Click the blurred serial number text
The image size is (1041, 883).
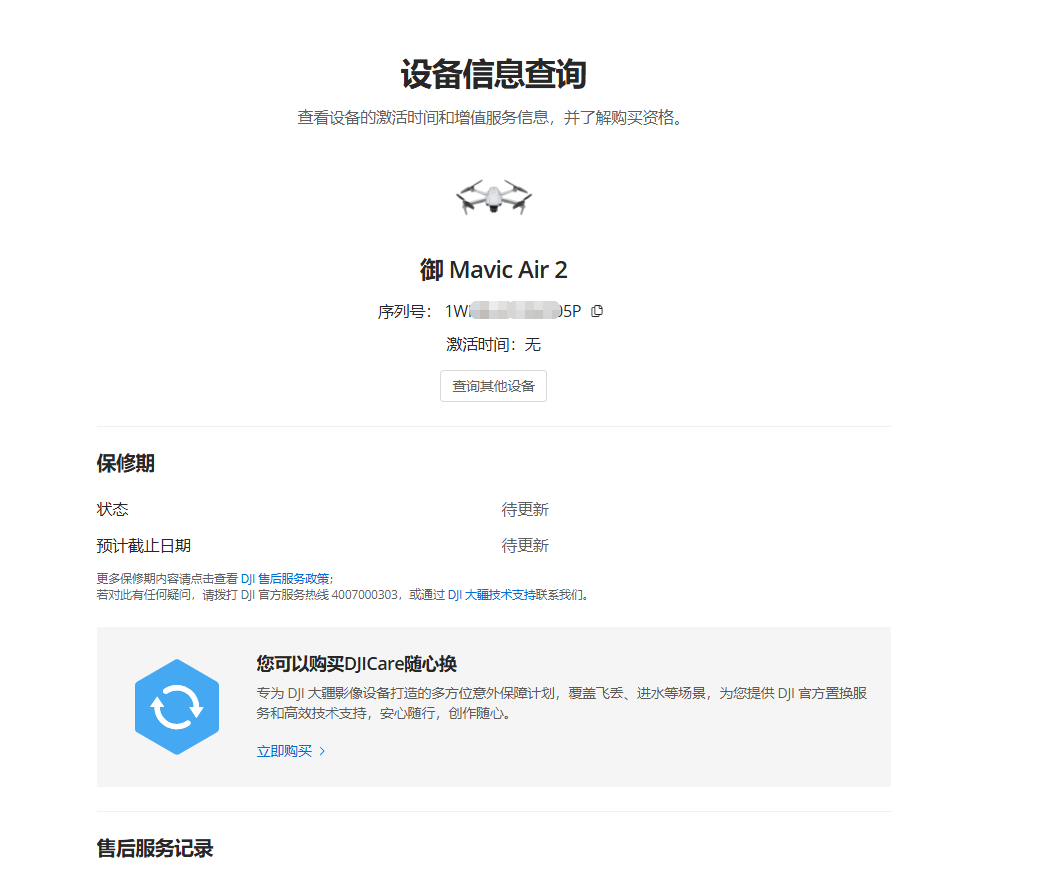pos(513,311)
